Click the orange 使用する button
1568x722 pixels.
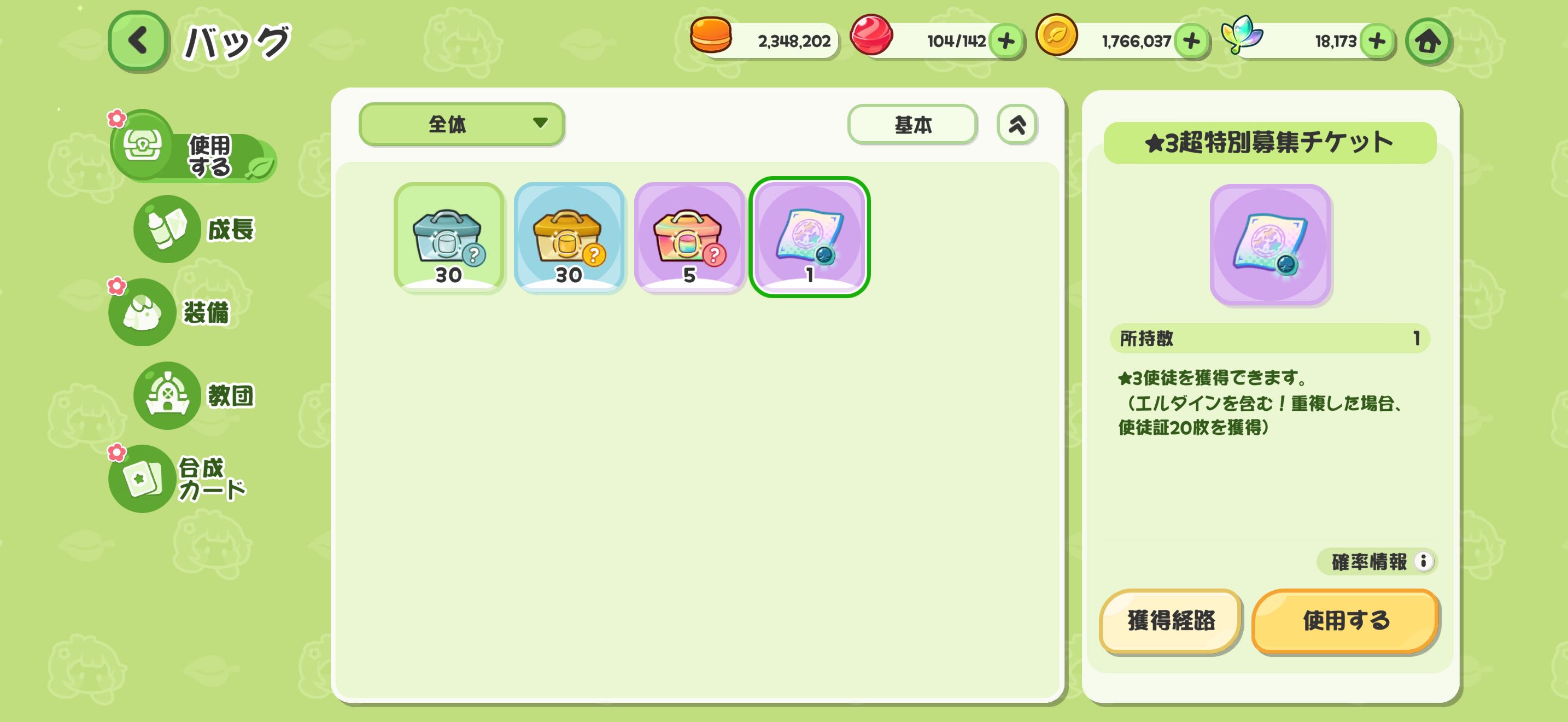(1345, 621)
